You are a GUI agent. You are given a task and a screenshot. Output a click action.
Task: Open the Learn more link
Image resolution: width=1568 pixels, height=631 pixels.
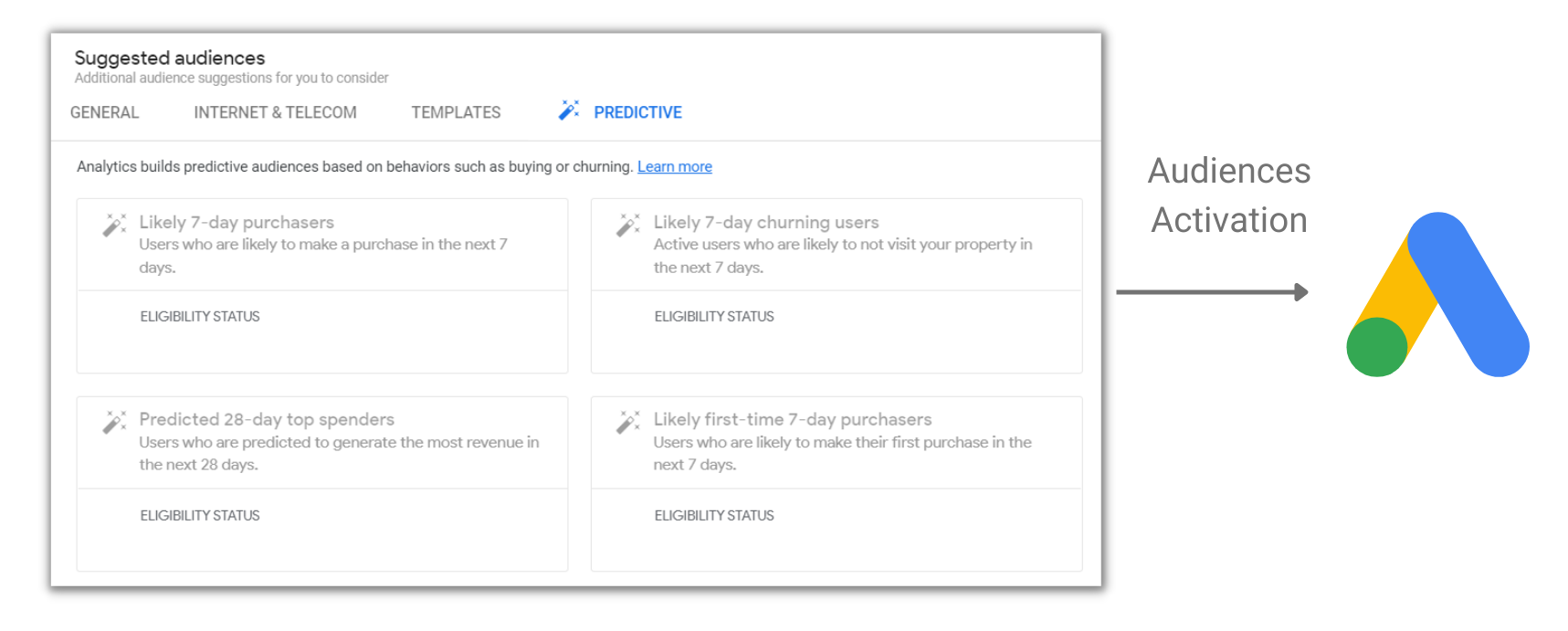(x=675, y=166)
